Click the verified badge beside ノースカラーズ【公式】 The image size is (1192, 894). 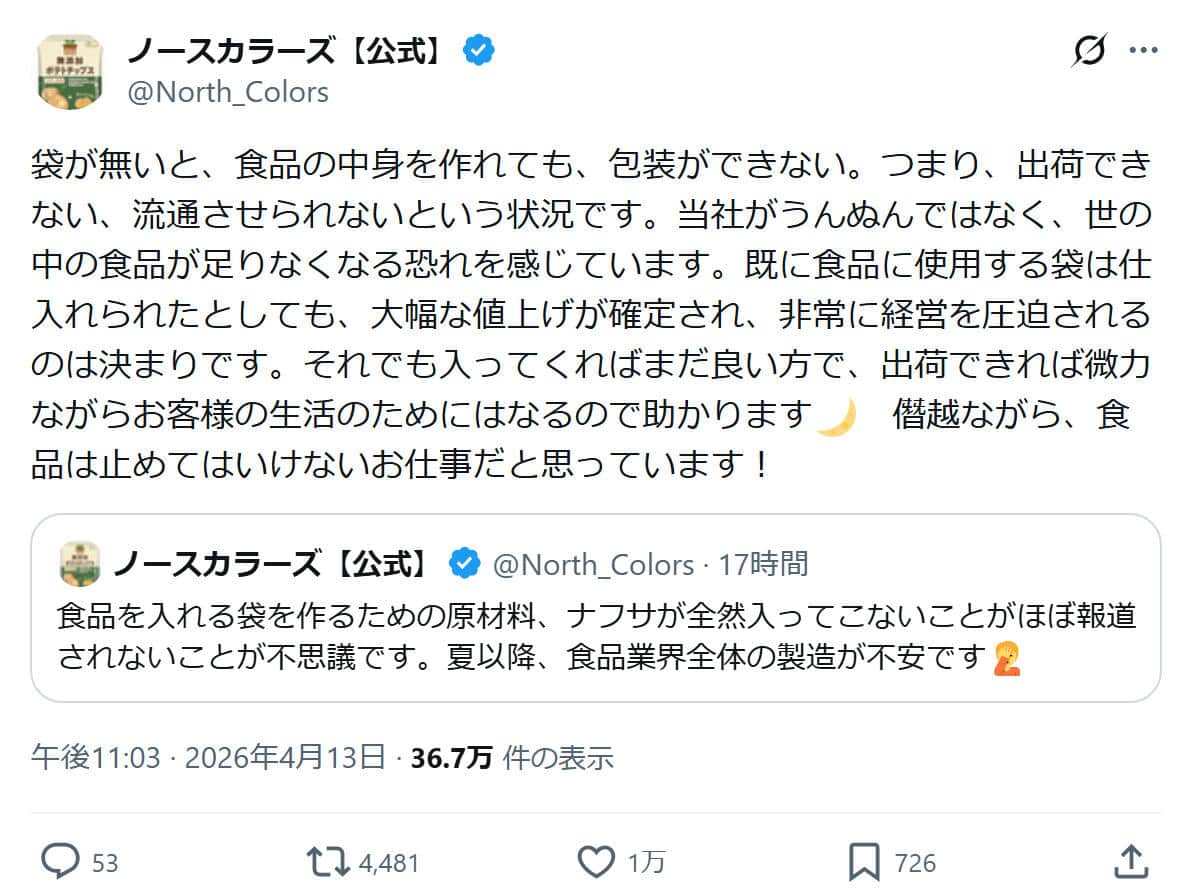coord(477,48)
